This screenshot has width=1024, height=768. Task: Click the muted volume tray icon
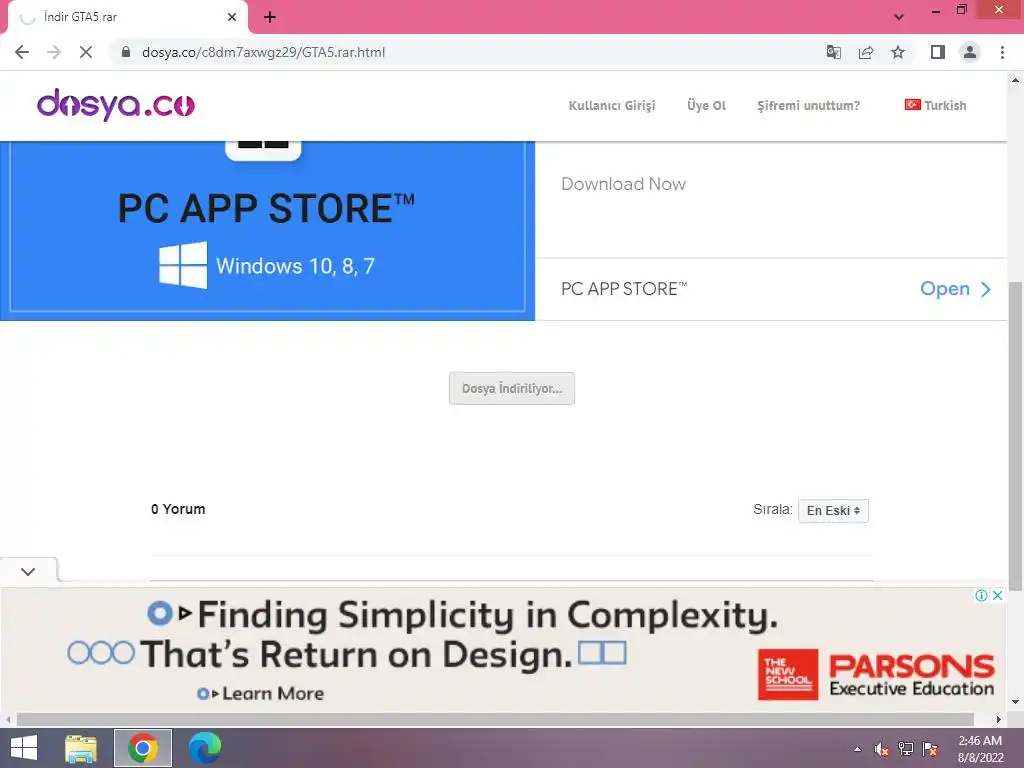point(881,749)
